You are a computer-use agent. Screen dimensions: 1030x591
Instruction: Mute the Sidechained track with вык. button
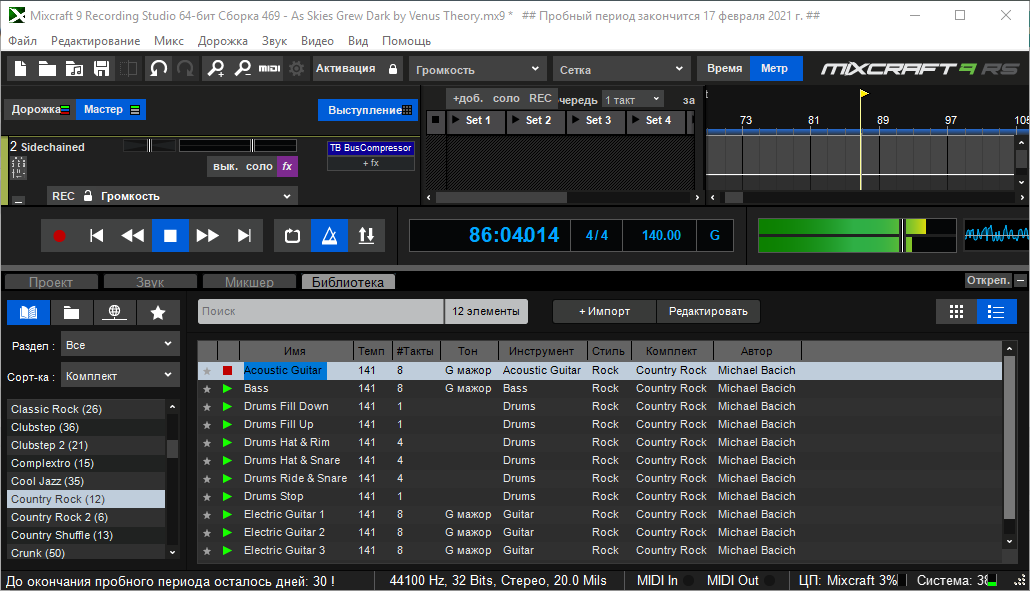(x=225, y=167)
